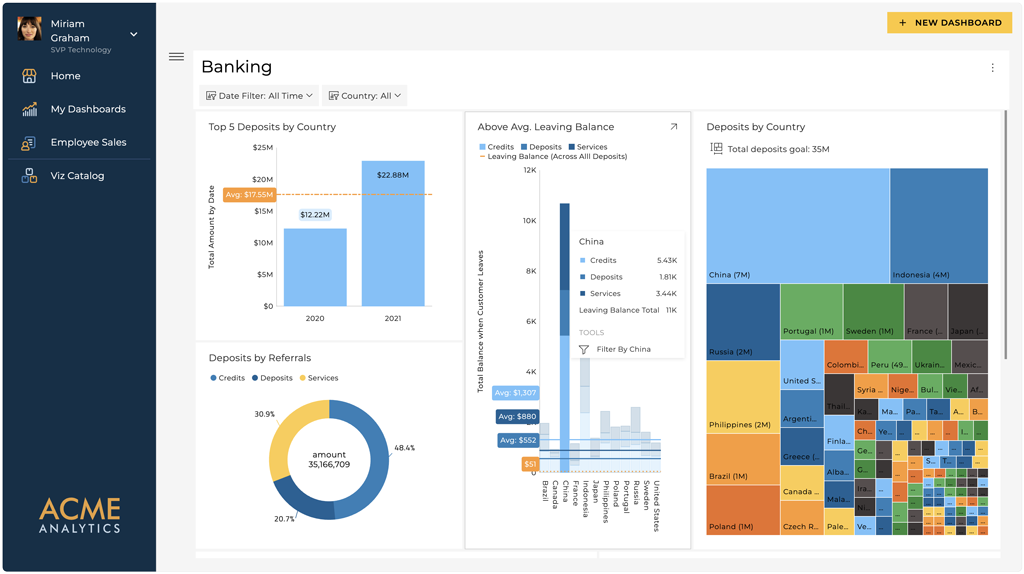Open the Date Filter dropdown

[x=259, y=96]
